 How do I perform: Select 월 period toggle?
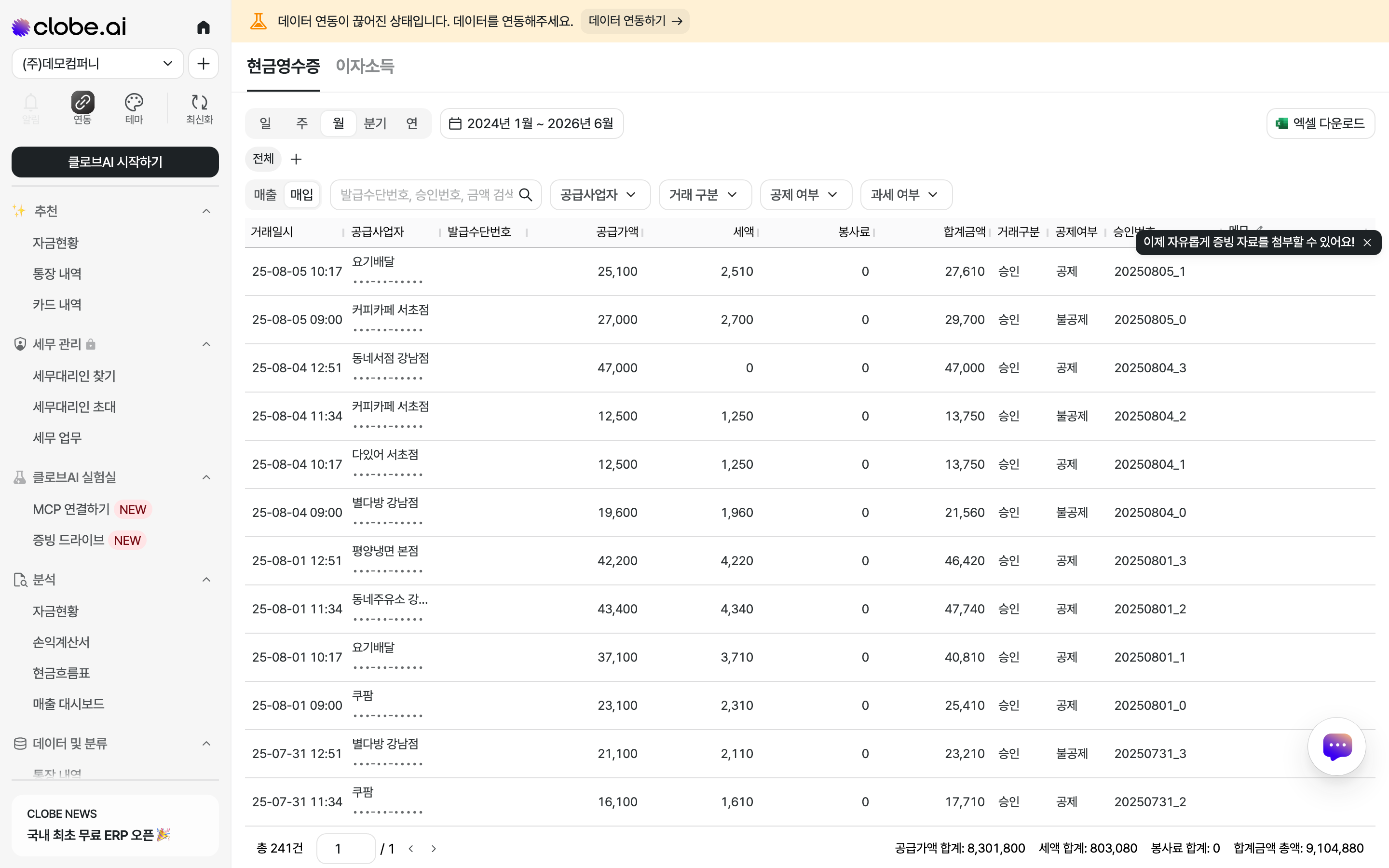pyautogui.click(x=339, y=123)
